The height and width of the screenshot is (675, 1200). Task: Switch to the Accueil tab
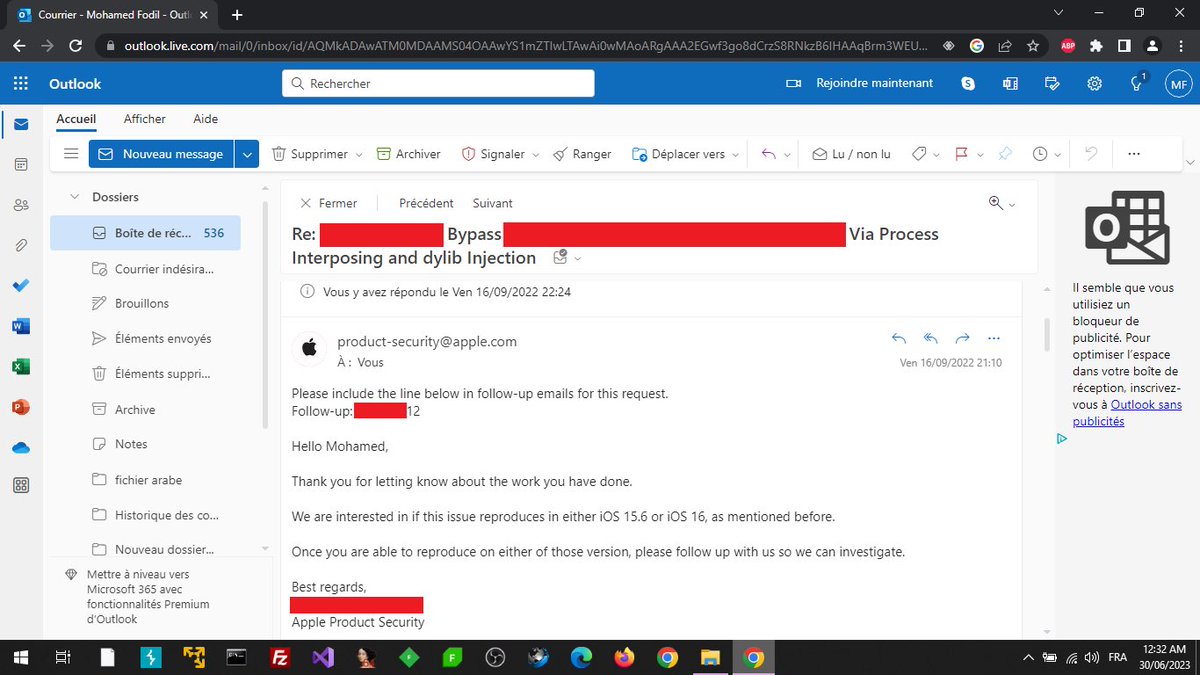point(76,119)
